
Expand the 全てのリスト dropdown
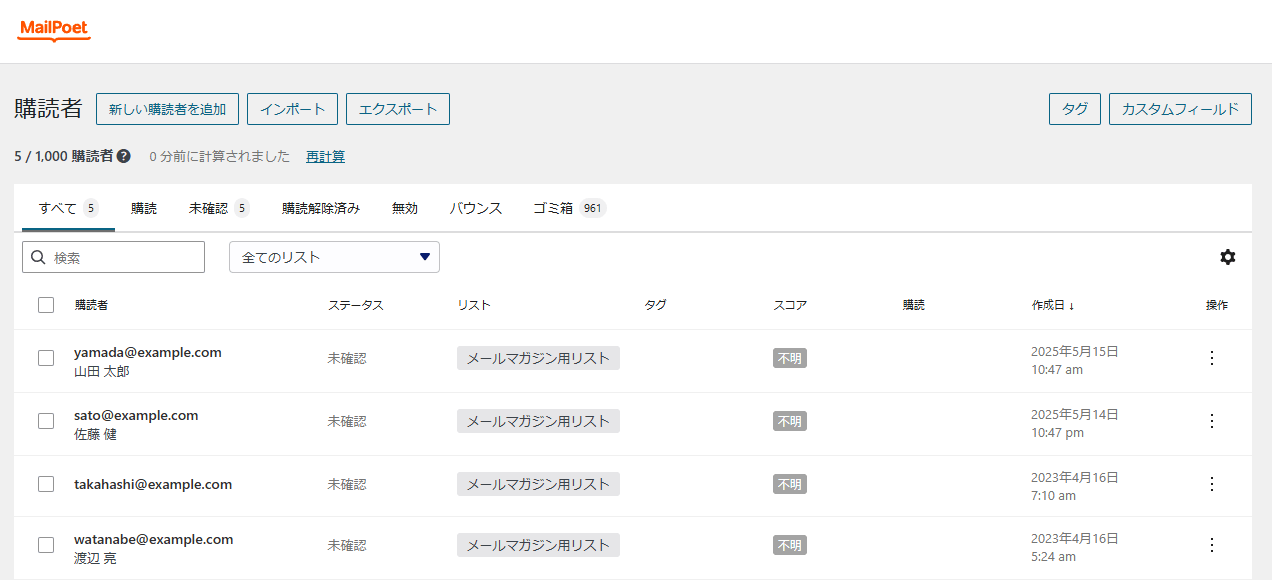[x=334, y=257]
